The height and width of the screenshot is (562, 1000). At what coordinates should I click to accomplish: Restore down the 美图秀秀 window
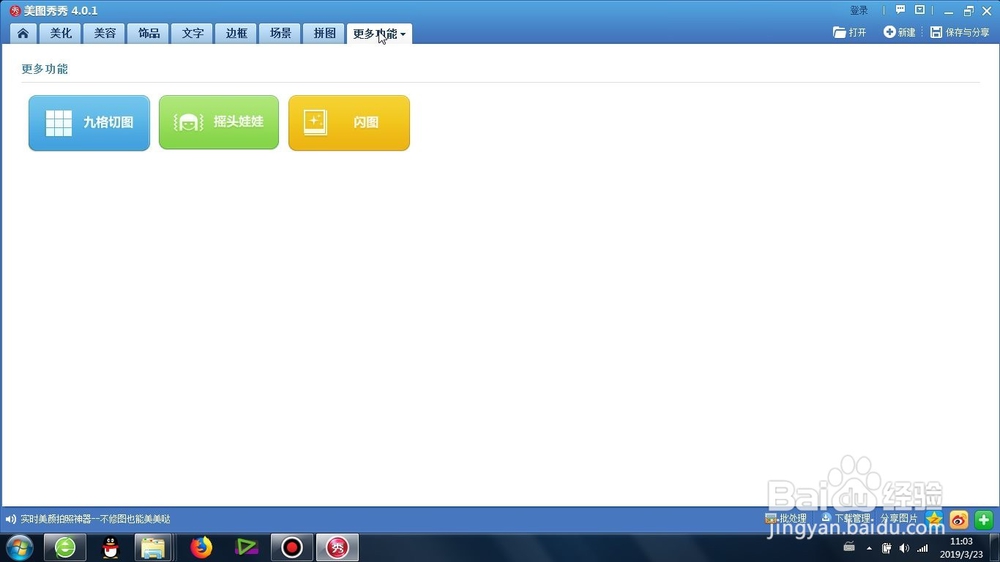pyautogui.click(x=968, y=11)
